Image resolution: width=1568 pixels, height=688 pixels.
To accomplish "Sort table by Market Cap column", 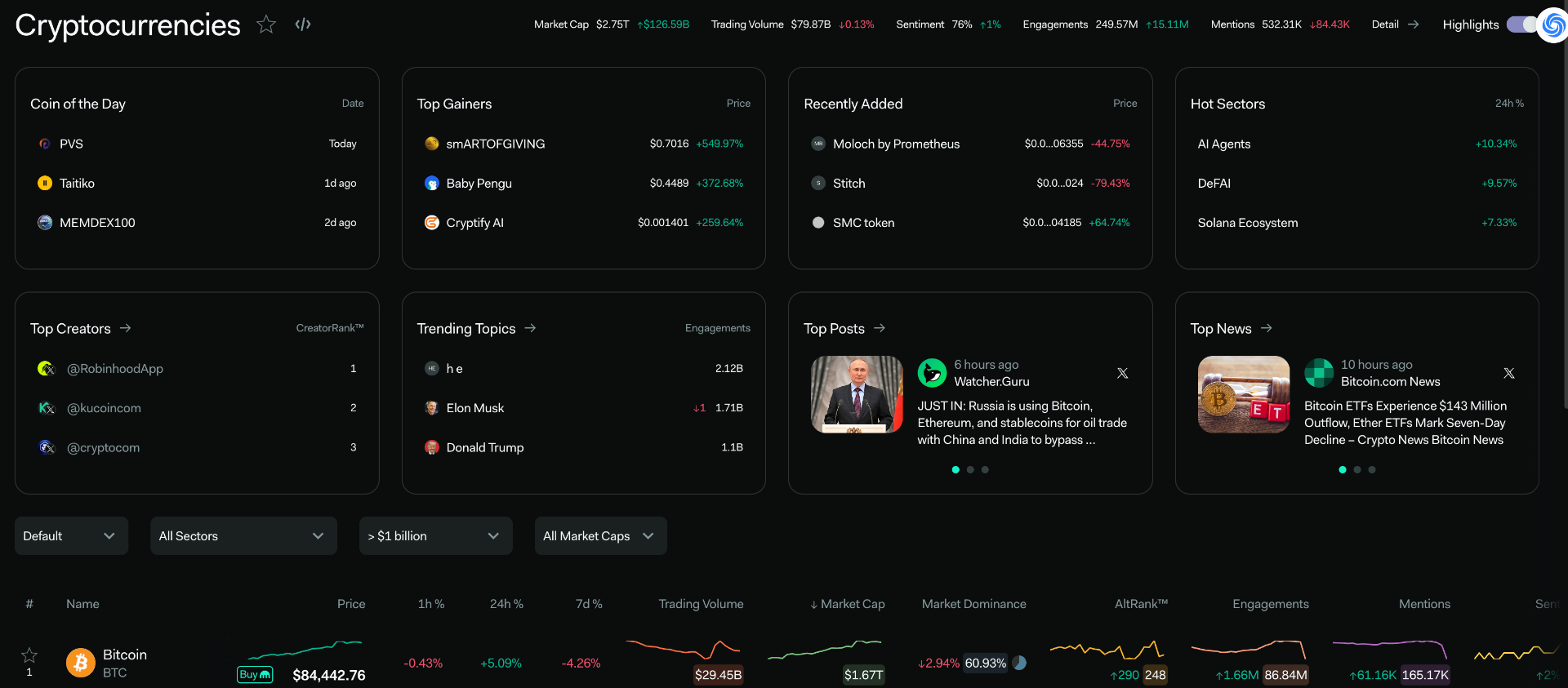I will [x=848, y=604].
